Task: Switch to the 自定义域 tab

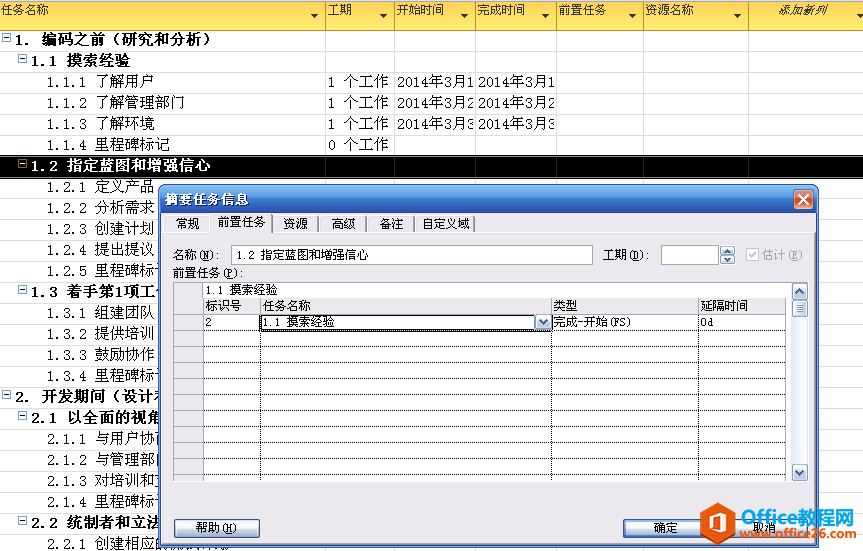Action: (x=445, y=223)
